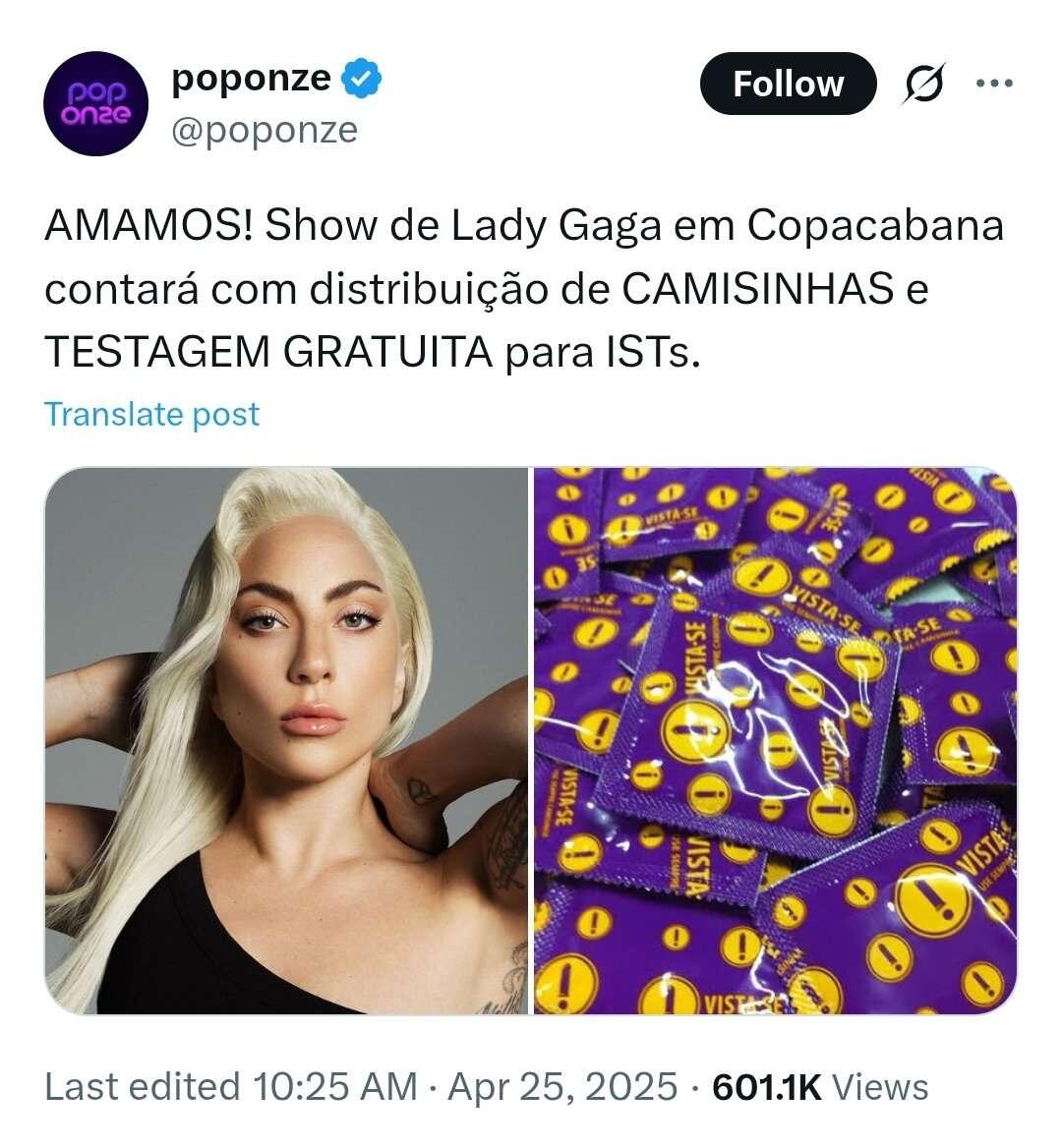Open the 601.1K Views count
Image resolution: width=1062 pixels, height=1148 pixels.
820,1086
